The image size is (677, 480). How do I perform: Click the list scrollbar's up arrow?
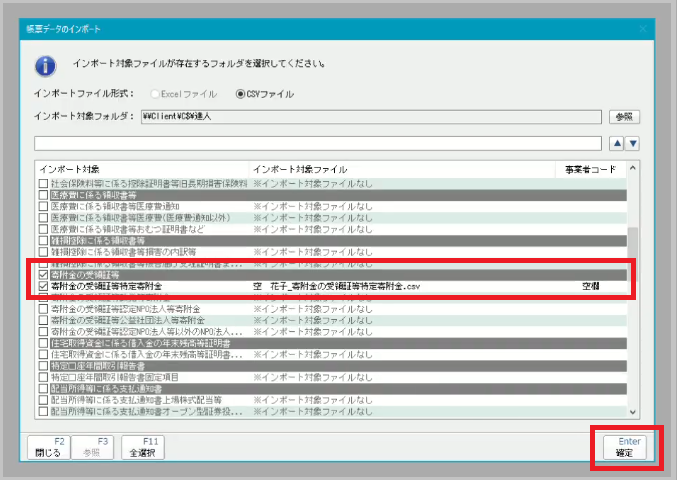click(633, 168)
